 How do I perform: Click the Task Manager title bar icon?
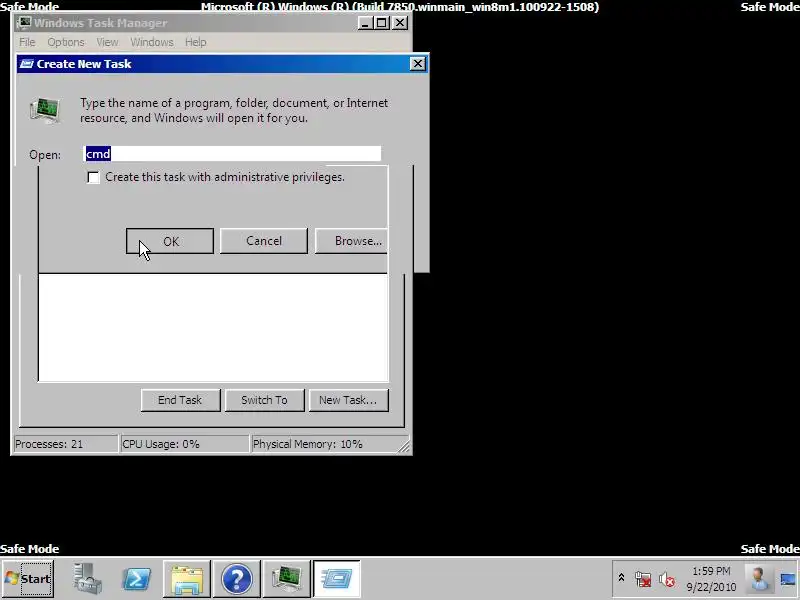click(24, 23)
